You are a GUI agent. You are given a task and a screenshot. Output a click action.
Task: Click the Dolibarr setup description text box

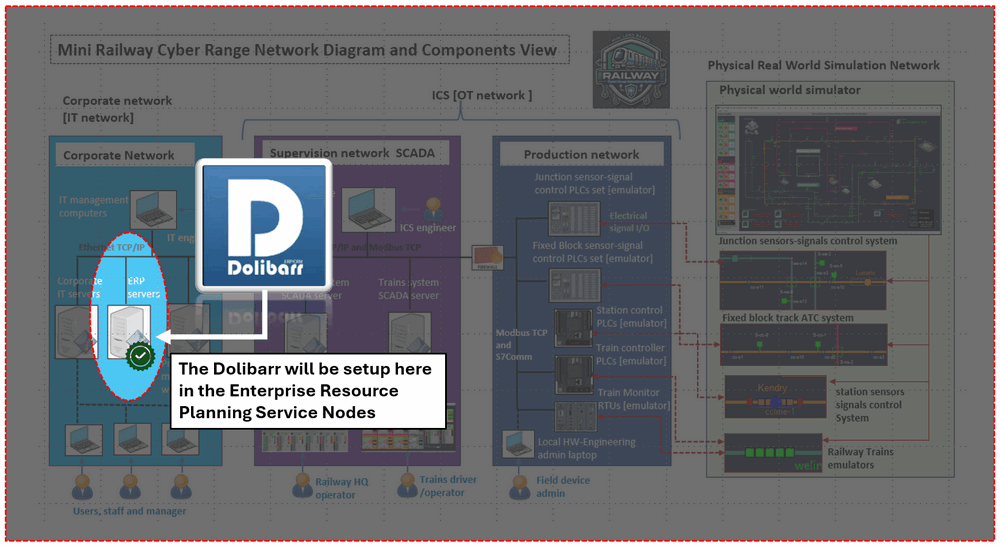[x=308, y=391]
